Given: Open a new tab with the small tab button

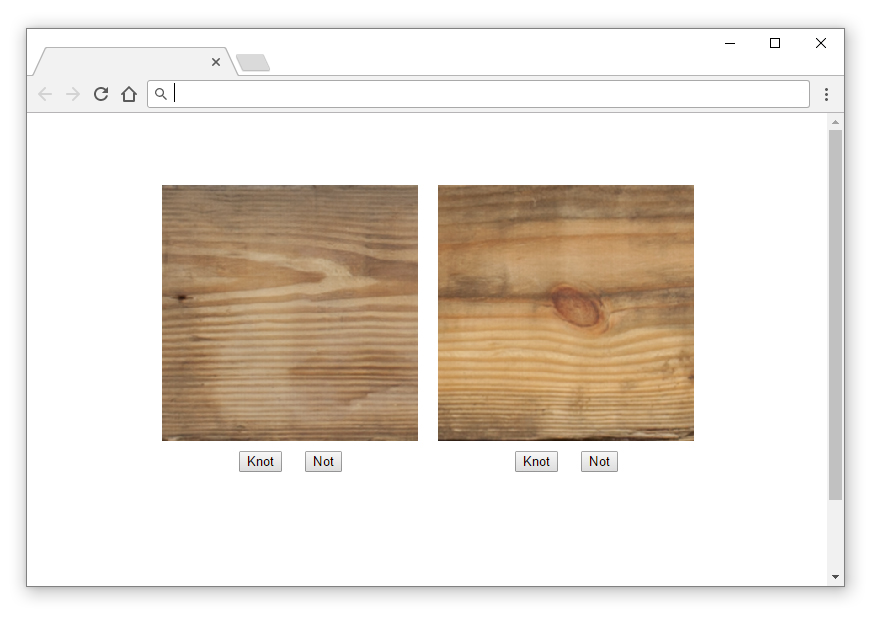Looking at the screenshot, I should (x=253, y=63).
